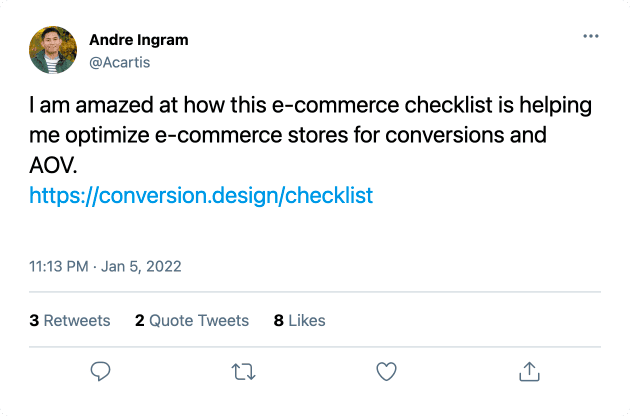Retweet this post using the arrows icon
This screenshot has width=630, height=416.
tap(243, 371)
